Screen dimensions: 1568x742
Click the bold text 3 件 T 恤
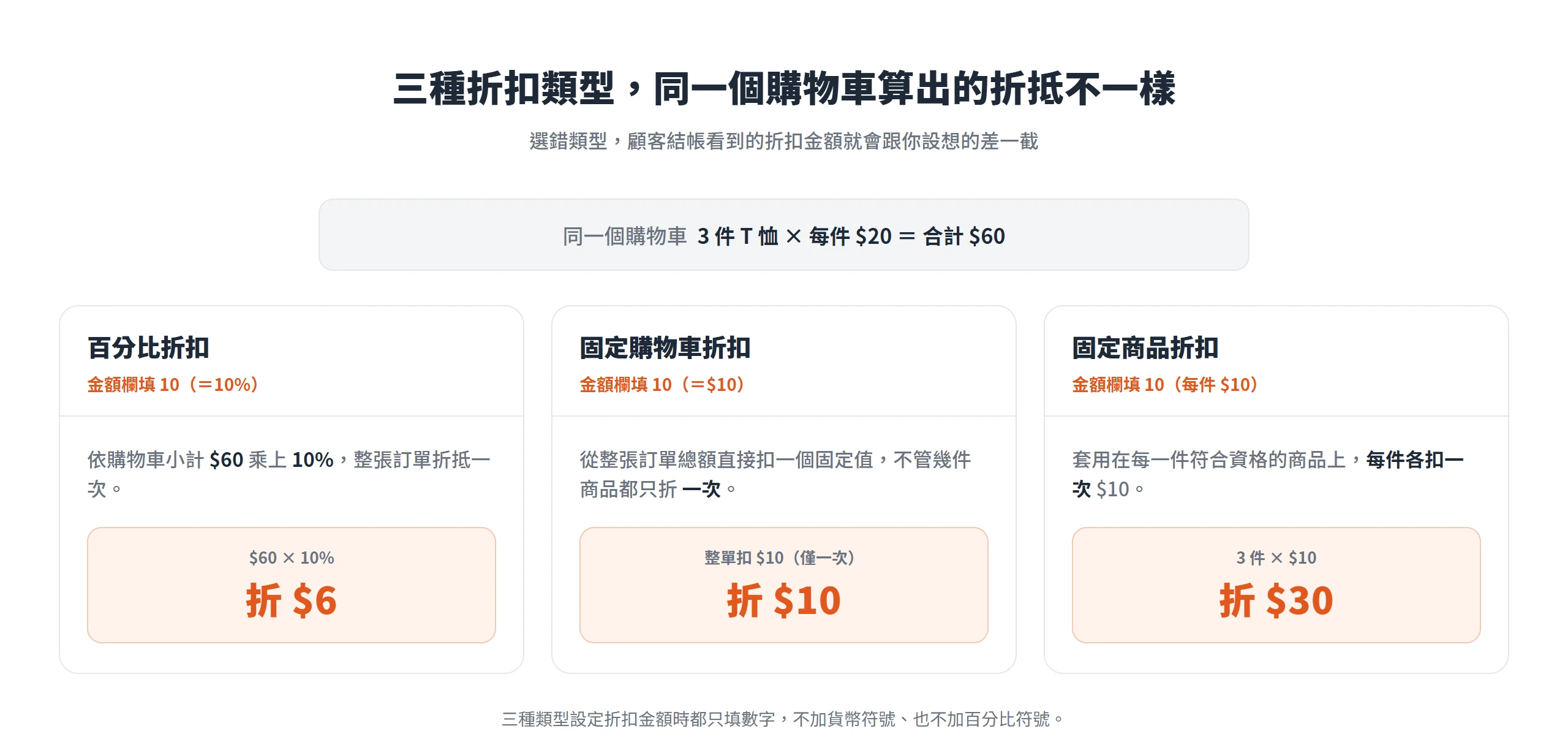pos(738,236)
